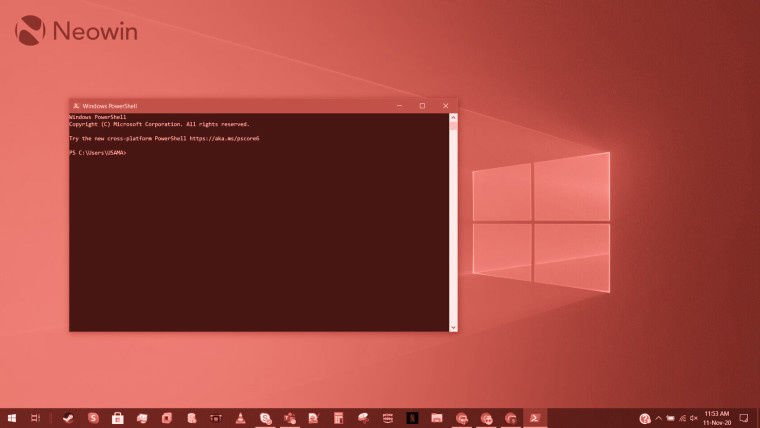Open Microsoft Store from the taskbar
Viewport: 760px width, 428px height.
click(x=117, y=418)
